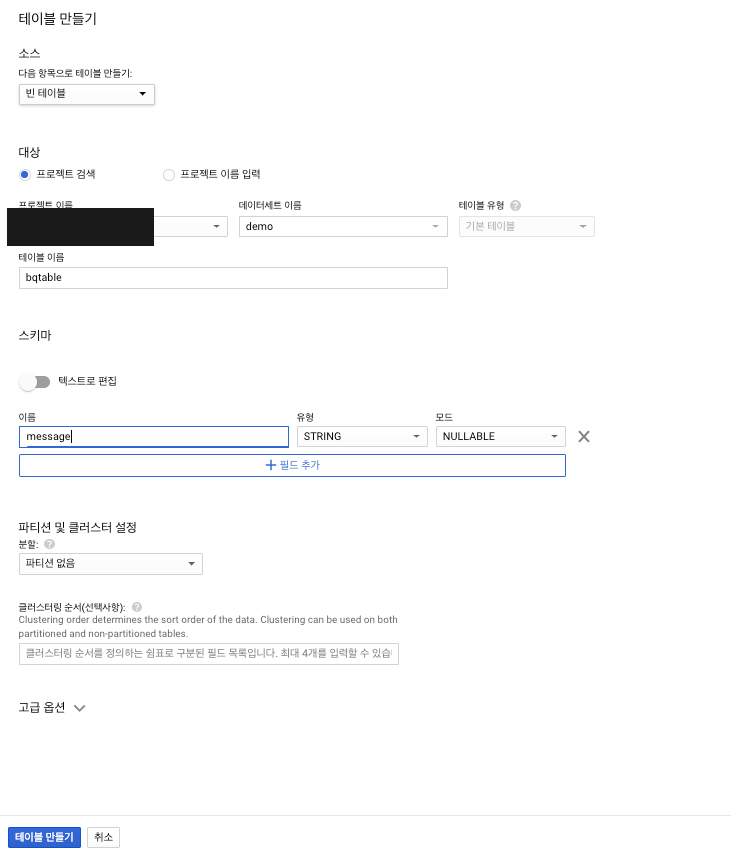Open the field type dropdown showing STRING
Image resolution: width=731 pixels, height=851 pixels.
(362, 436)
